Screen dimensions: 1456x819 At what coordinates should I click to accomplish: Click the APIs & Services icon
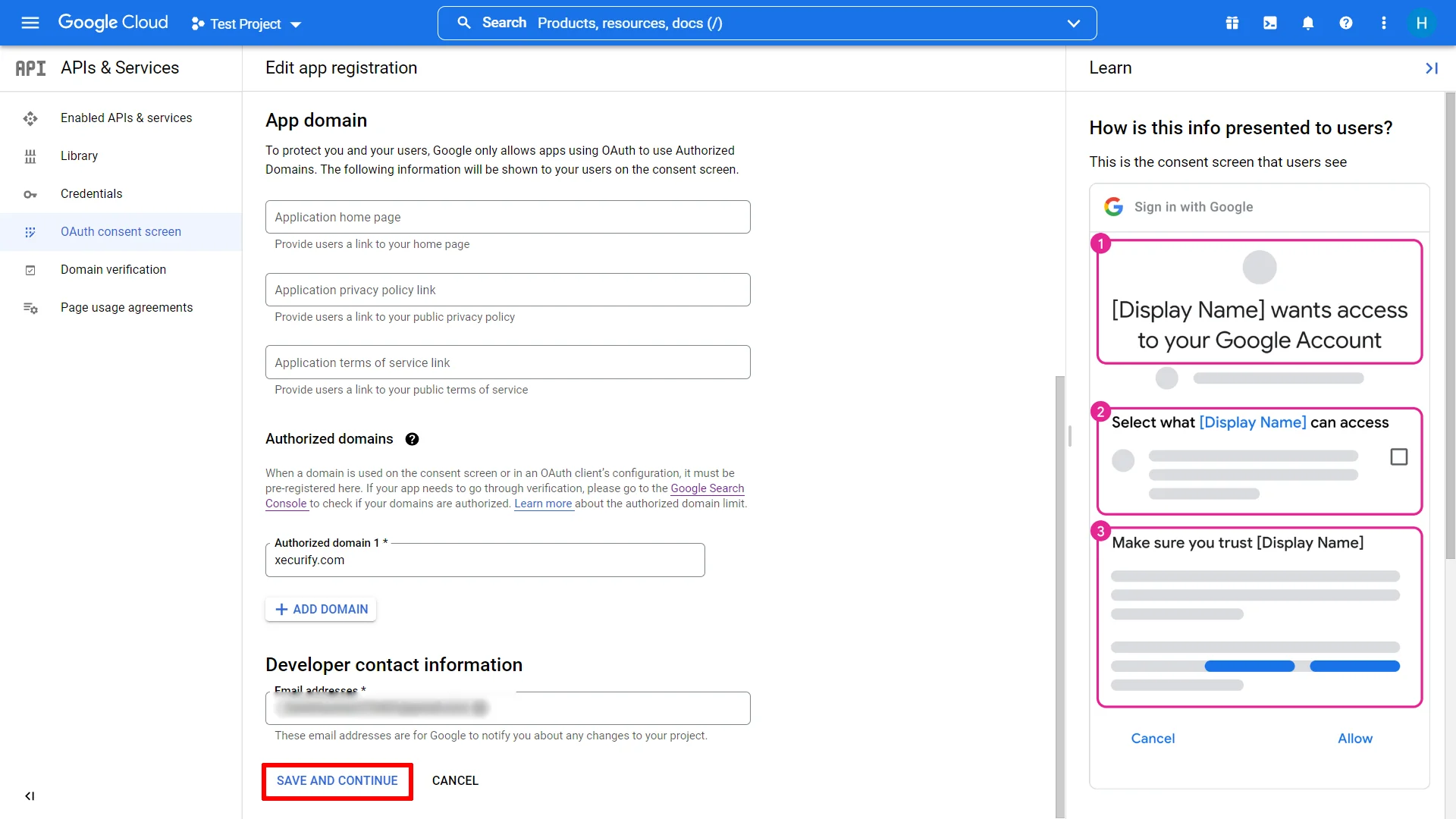(30, 67)
